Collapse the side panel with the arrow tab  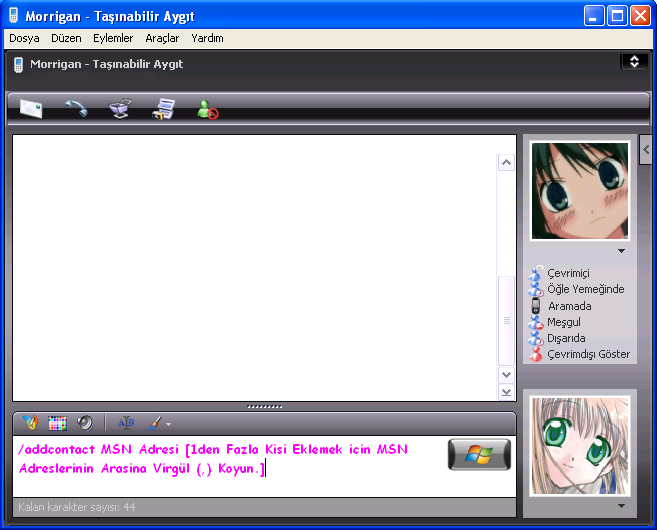[x=646, y=150]
